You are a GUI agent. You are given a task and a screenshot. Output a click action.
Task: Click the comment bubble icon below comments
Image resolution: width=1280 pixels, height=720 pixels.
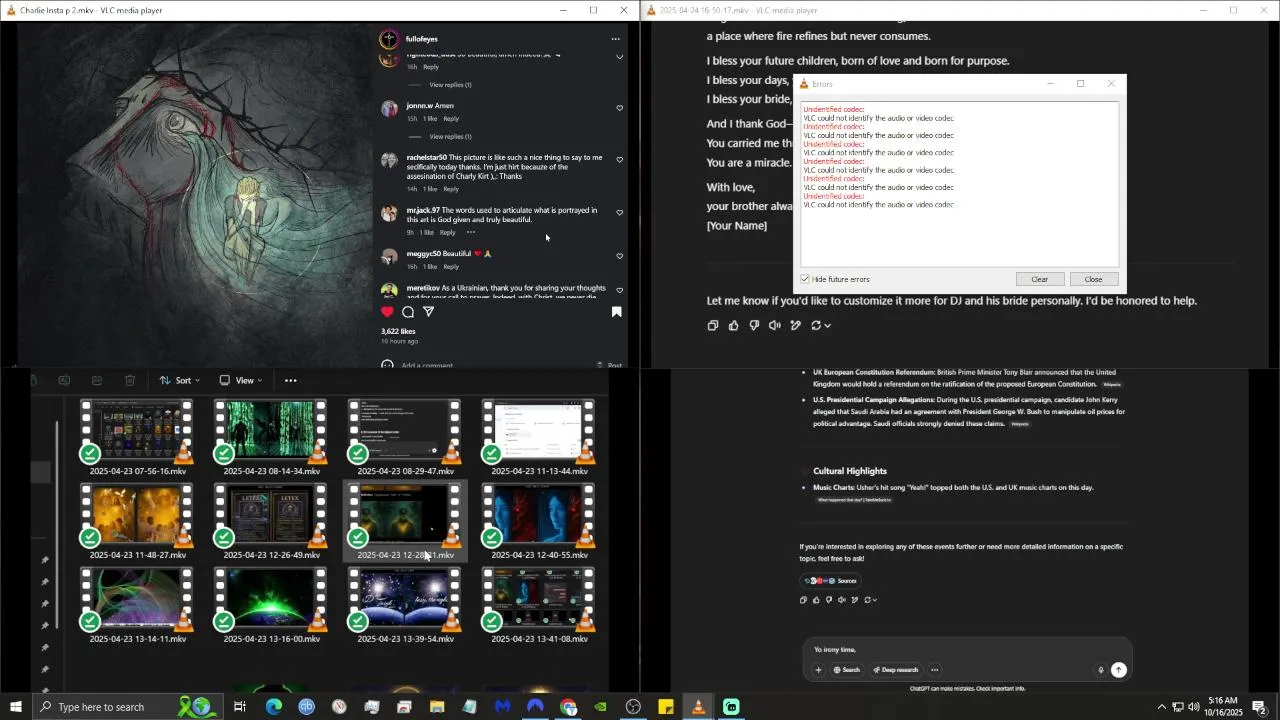click(408, 312)
